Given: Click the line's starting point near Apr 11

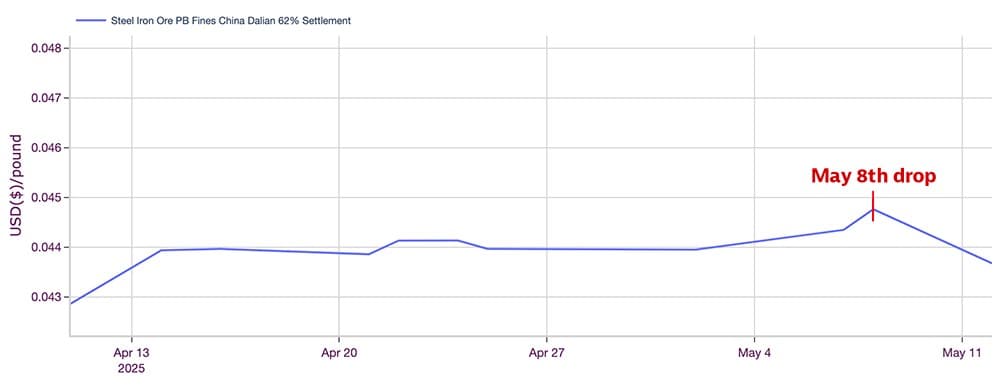Looking at the screenshot, I should [x=71, y=303].
